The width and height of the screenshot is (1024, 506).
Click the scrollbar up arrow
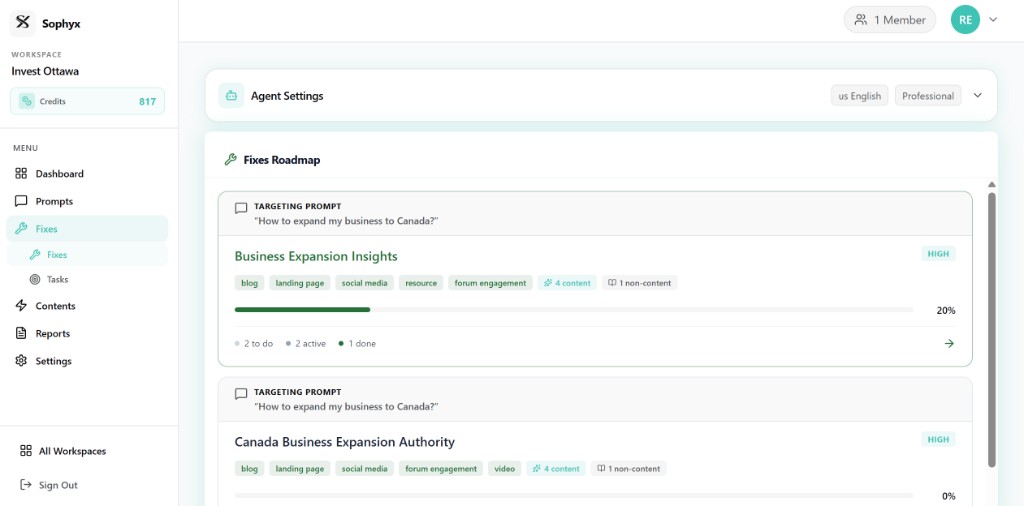(992, 185)
